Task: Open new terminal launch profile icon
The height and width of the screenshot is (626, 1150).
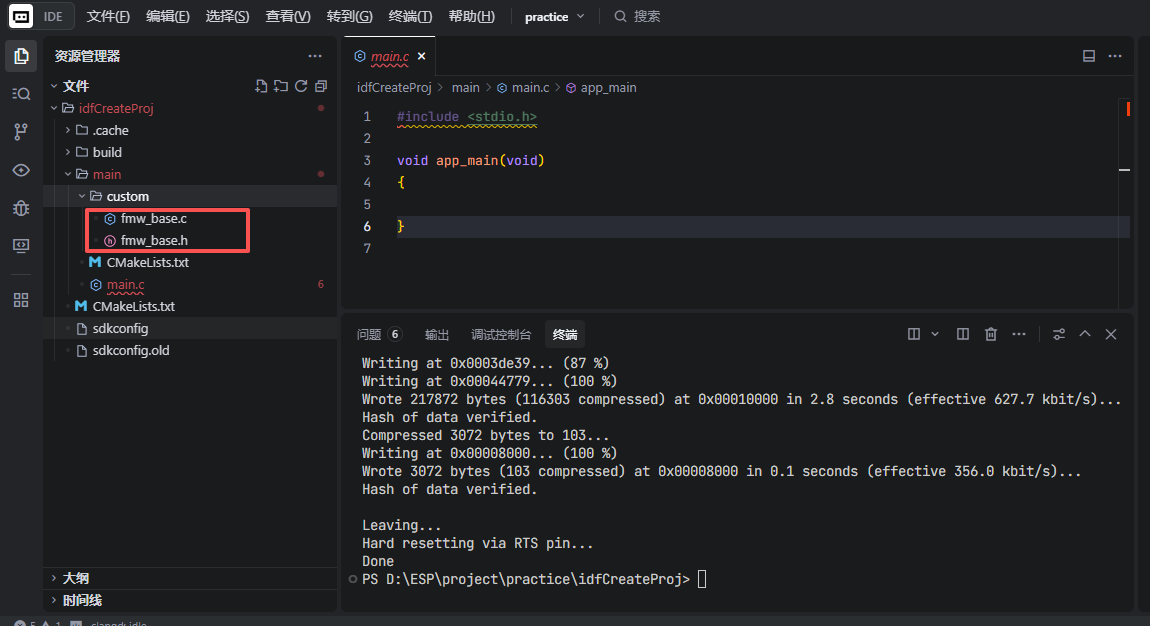Action: pyautogui.click(x=914, y=334)
